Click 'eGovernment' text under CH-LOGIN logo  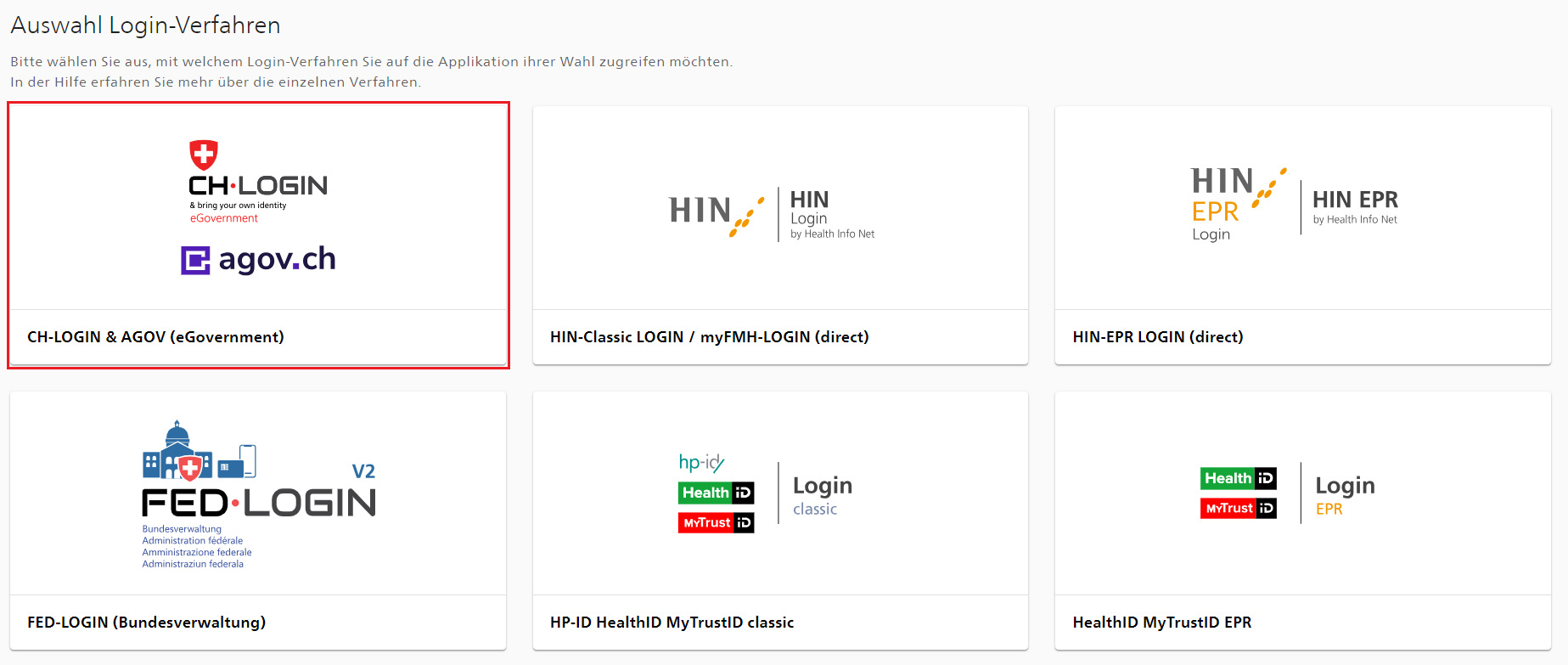click(224, 218)
